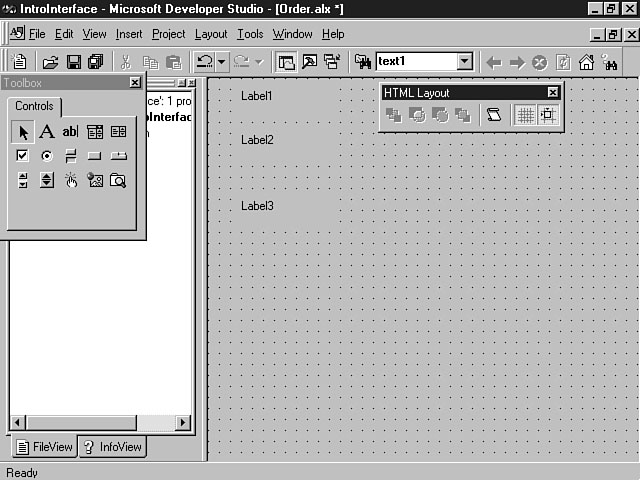Viewport: 640px width, 480px height.
Task: Select the Hot Spot control tool
Action: (x=71, y=180)
